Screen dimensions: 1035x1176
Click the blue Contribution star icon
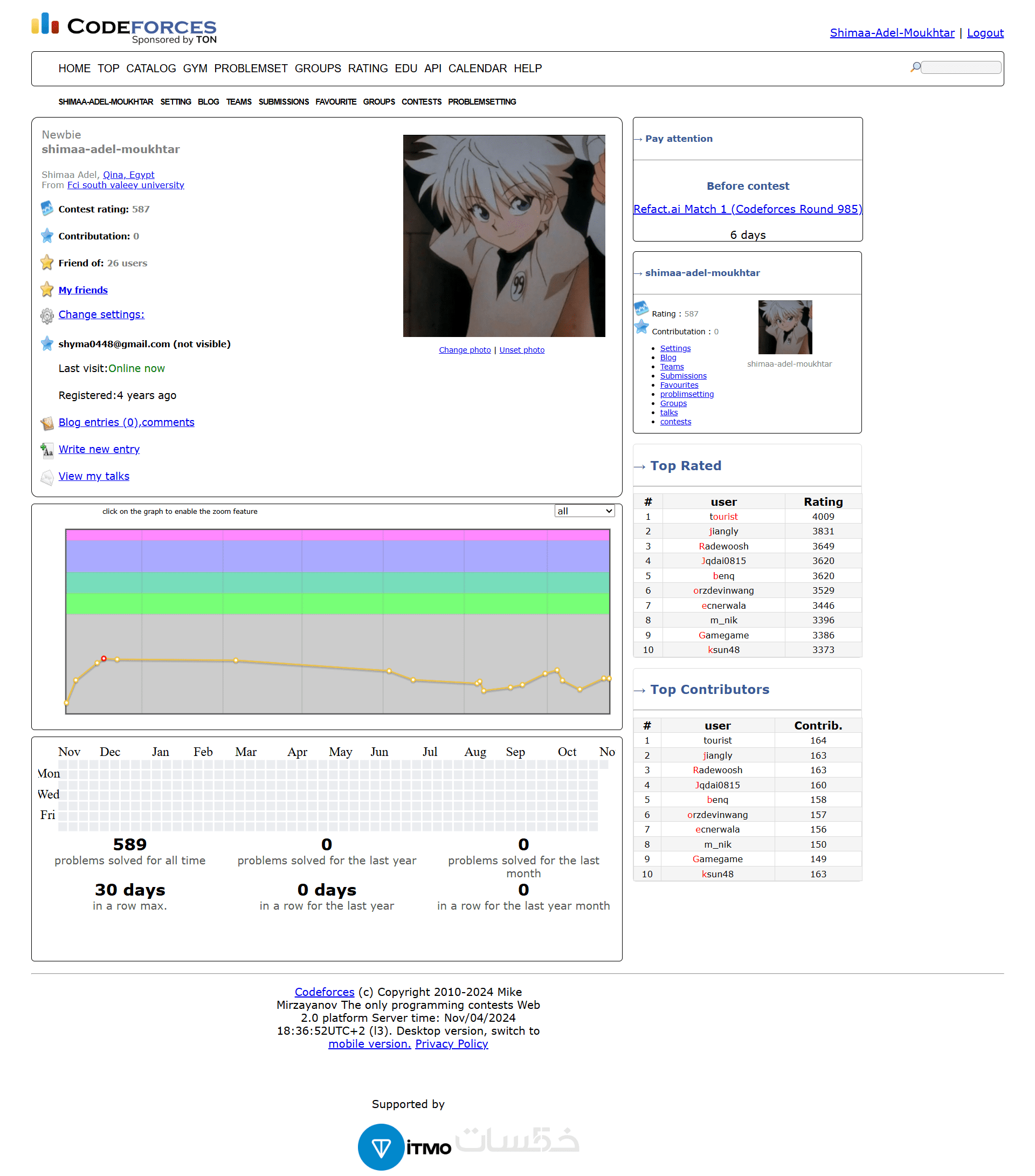(46, 235)
